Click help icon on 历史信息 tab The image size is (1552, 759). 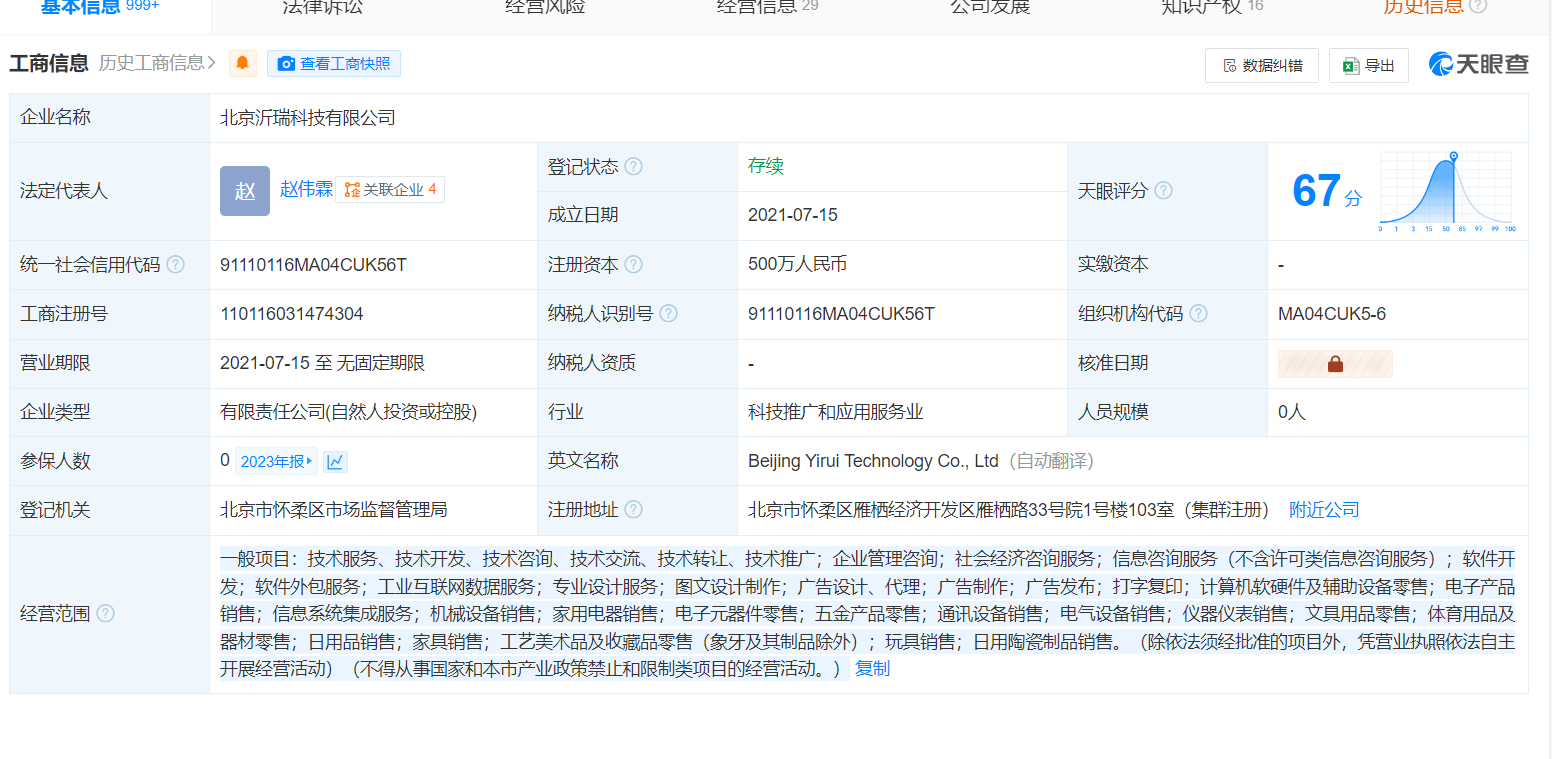coord(1478,6)
